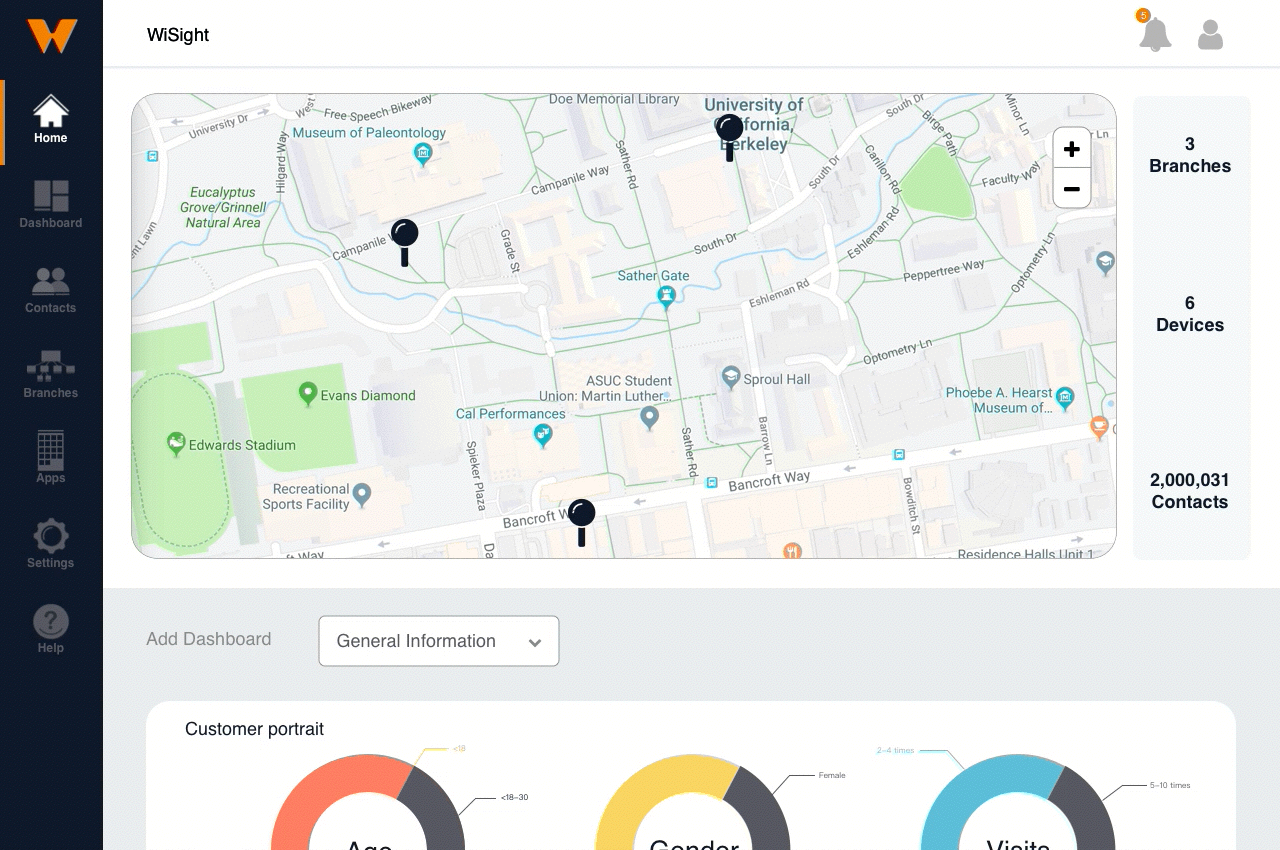Click Recreational Sports Facility map marker
Image resolution: width=1280 pixels, height=850 pixels.
[362, 494]
